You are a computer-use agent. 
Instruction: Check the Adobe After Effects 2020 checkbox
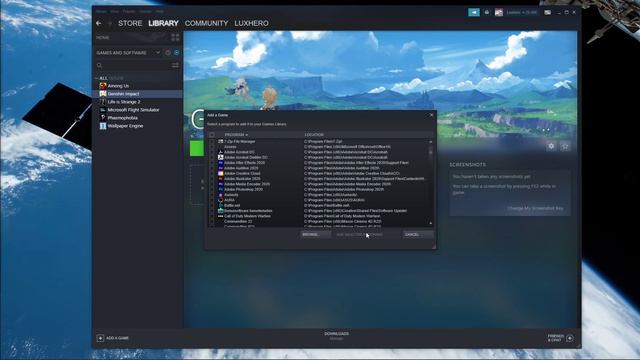click(212, 162)
